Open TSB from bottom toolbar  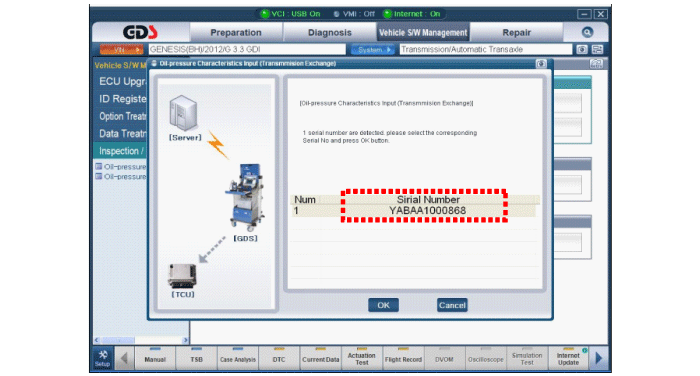click(196, 358)
